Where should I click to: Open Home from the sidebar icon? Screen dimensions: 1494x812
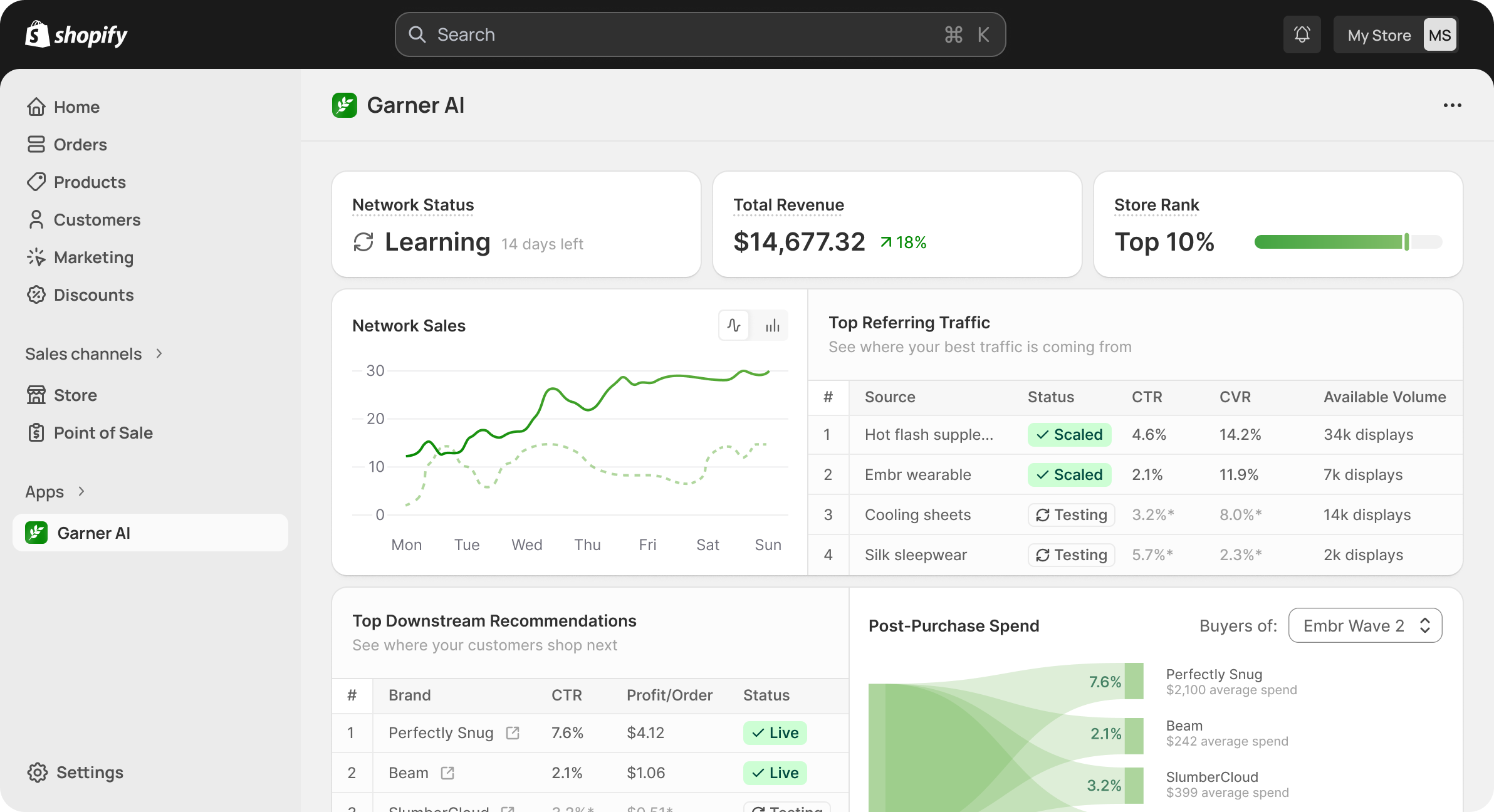coord(37,107)
